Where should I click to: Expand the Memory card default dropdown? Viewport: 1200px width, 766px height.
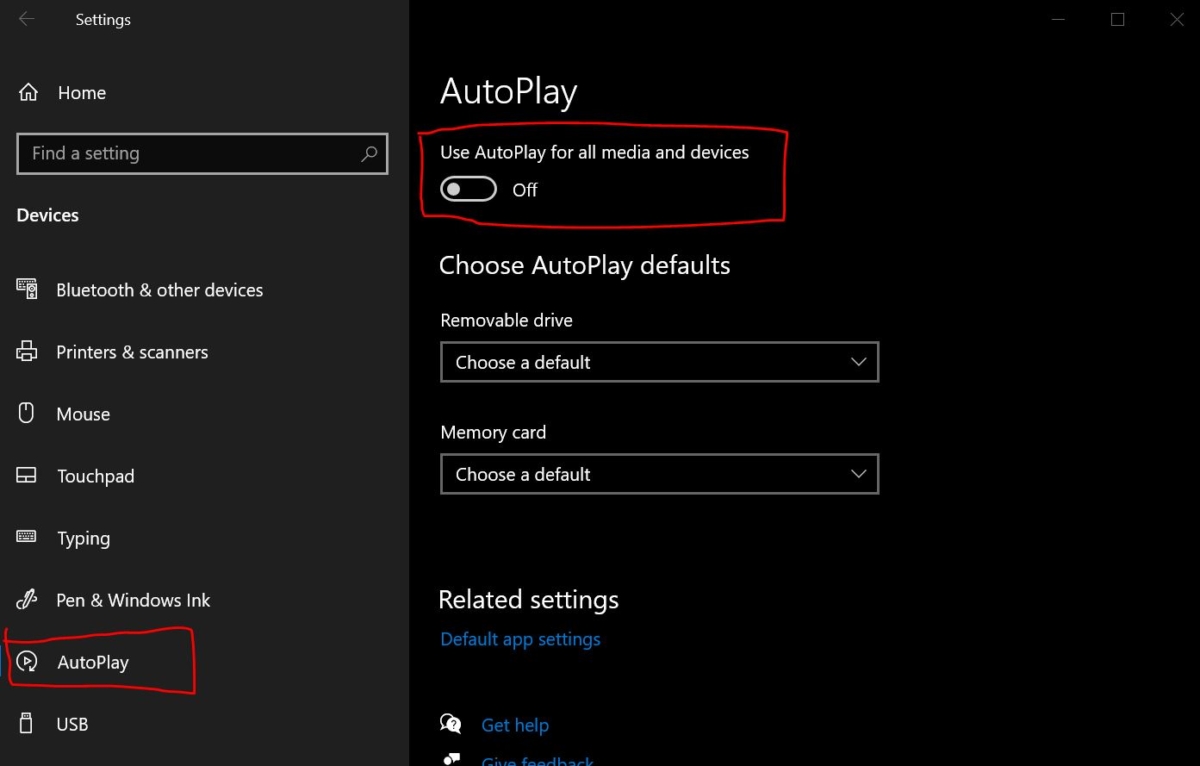click(659, 474)
